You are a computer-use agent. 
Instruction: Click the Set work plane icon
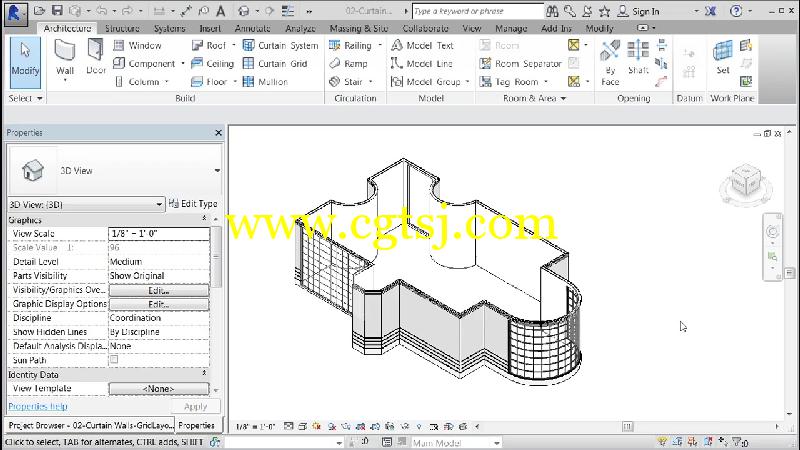(722, 51)
